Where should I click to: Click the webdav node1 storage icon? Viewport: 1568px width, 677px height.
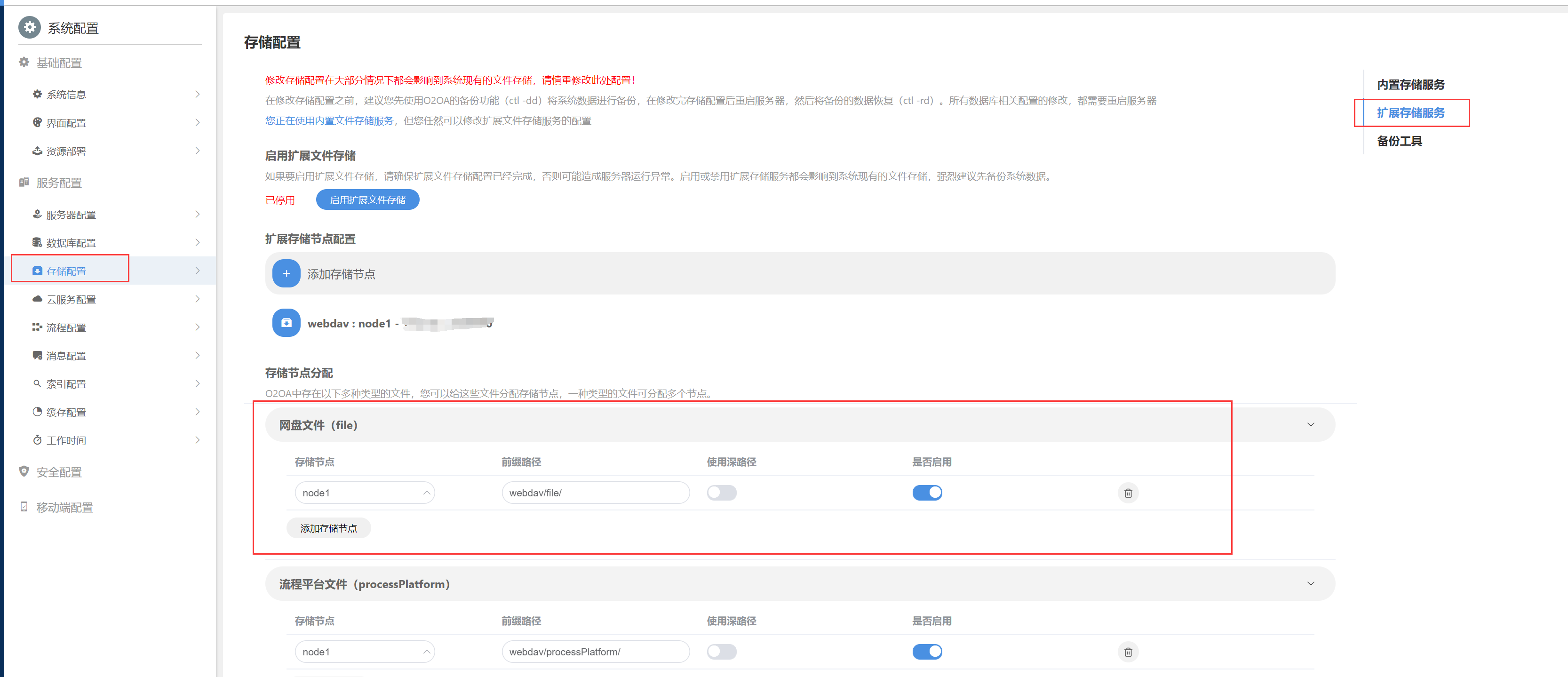point(286,323)
